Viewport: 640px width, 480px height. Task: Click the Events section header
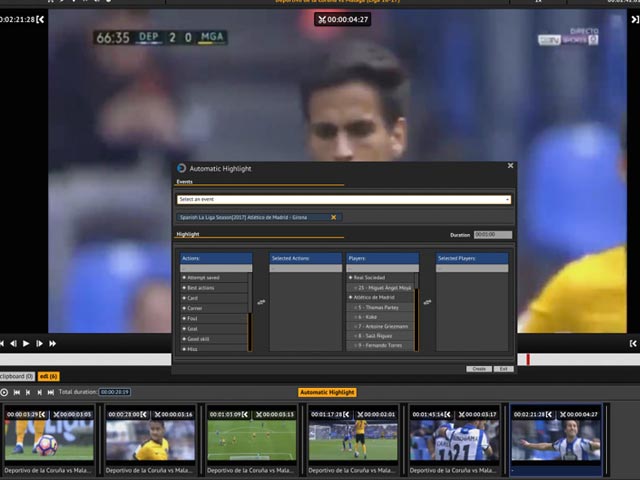pyautogui.click(x=184, y=182)
